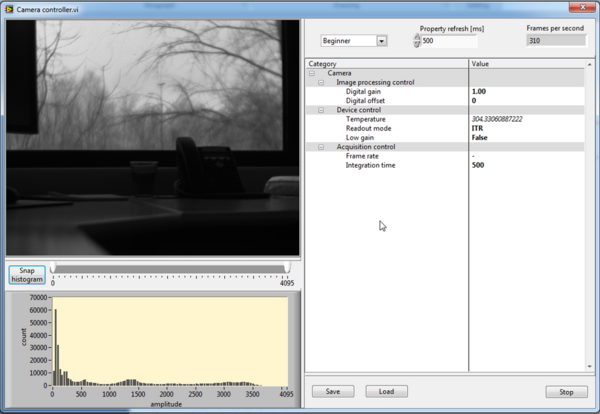
Task: Click the Digital offset value 0
Action: pyautogui.click(x=474, y=101)
